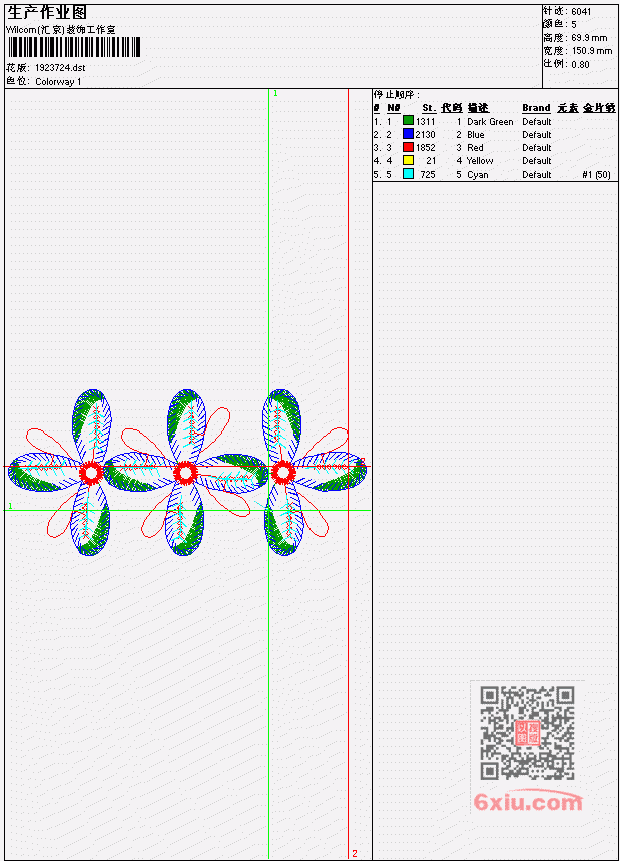Select the stitch count value '6041'
This screenshot has height=861, width=620.
(581, 12)
